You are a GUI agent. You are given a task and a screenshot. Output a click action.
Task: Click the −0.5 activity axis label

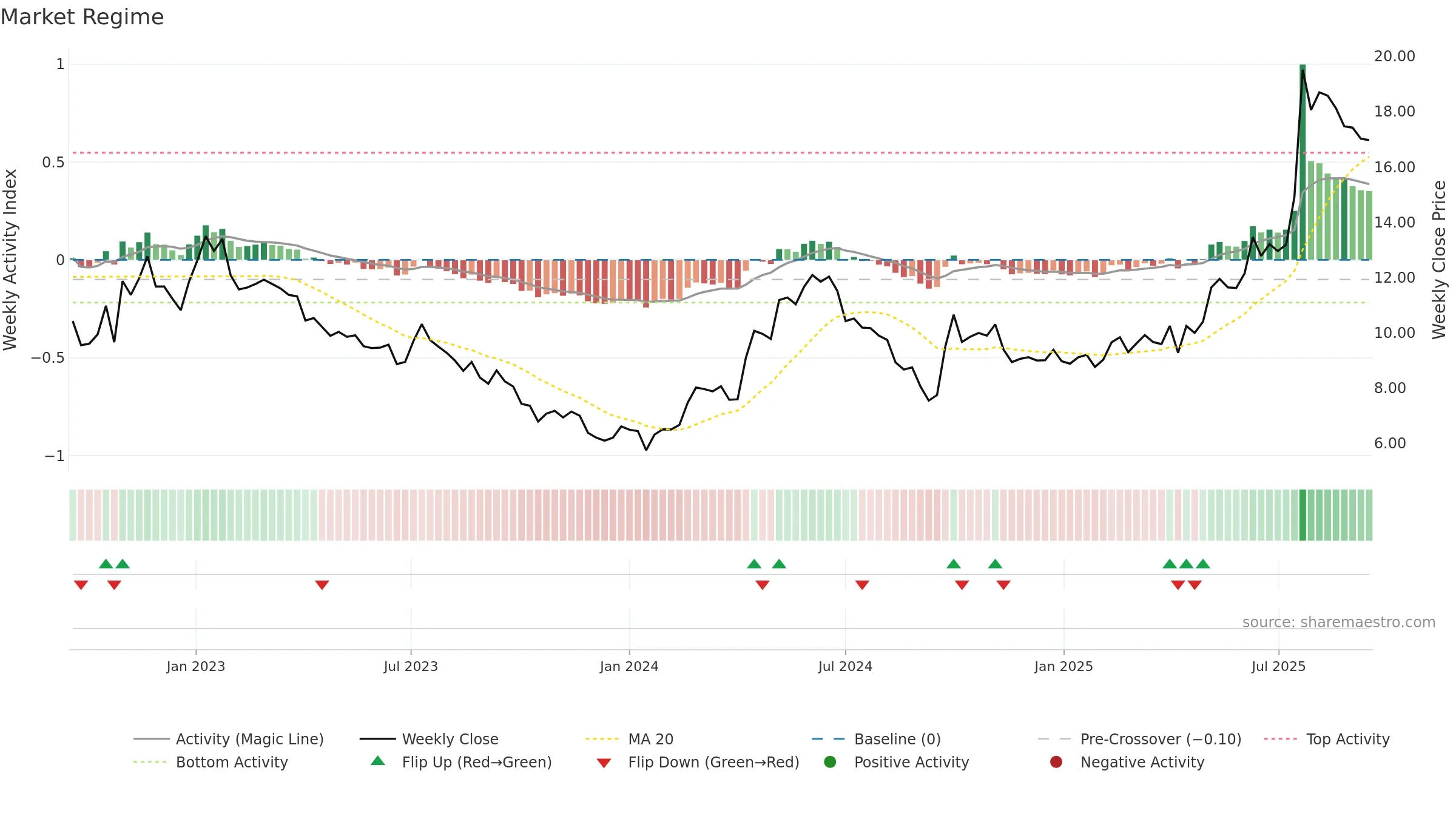point(47,357)
